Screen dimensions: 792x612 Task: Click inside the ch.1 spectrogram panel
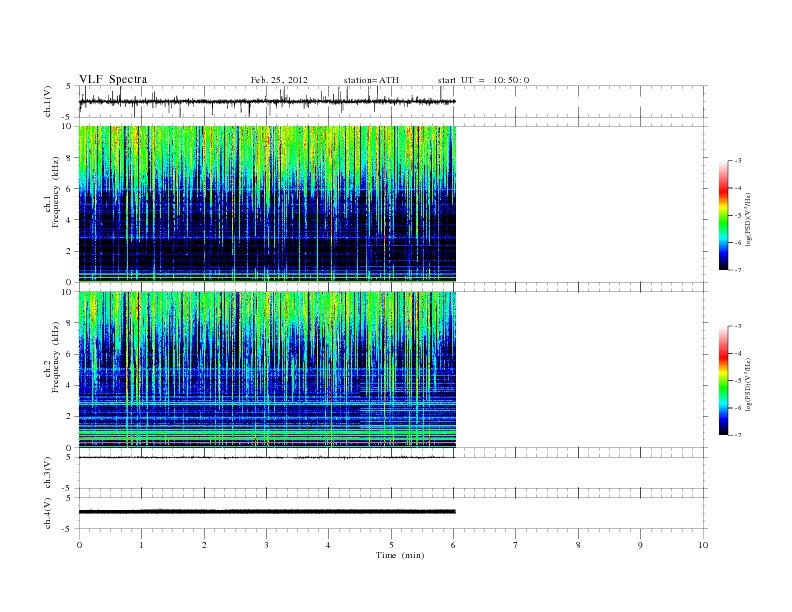[x=267, y=204]
